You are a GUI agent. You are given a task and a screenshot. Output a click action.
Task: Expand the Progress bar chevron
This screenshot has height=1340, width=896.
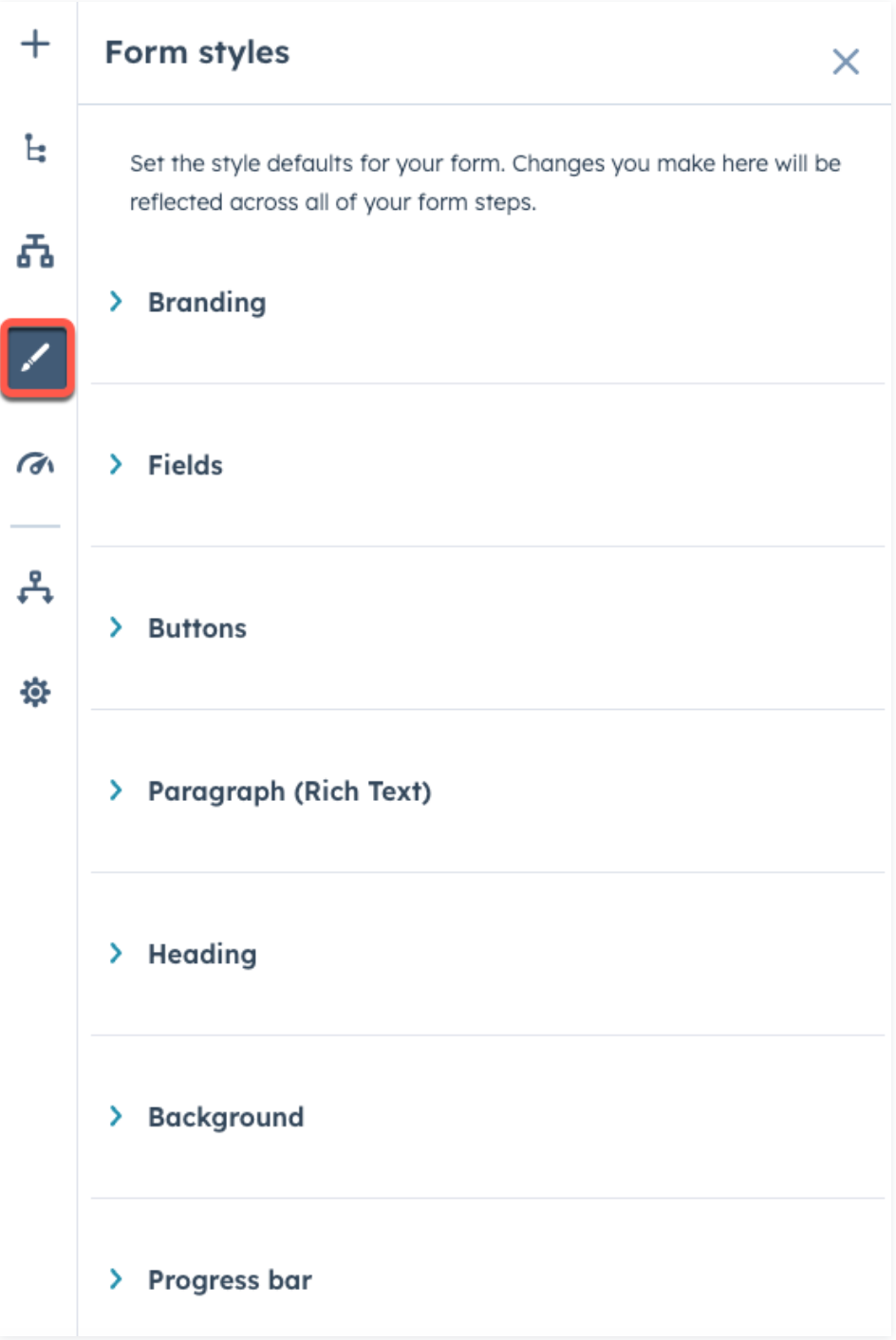116,1279
